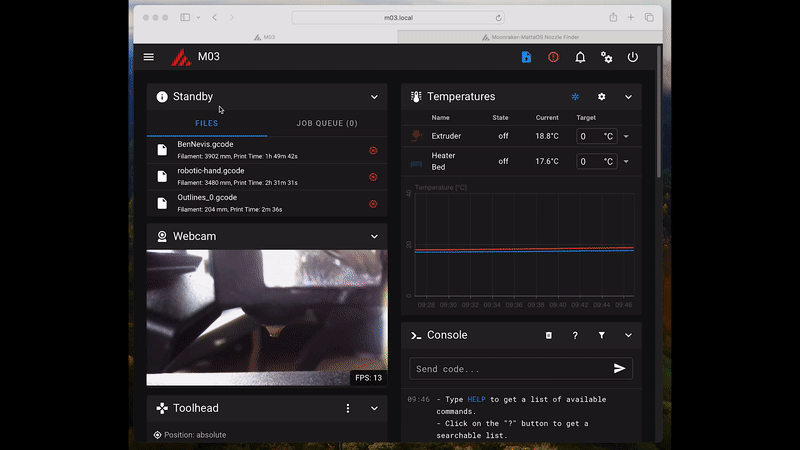The width and height of the screenshot is (800, 450).
Task: Switch to Moonraker-MattaOS Nozzle Finder browser tab
Action: (529, 36)
